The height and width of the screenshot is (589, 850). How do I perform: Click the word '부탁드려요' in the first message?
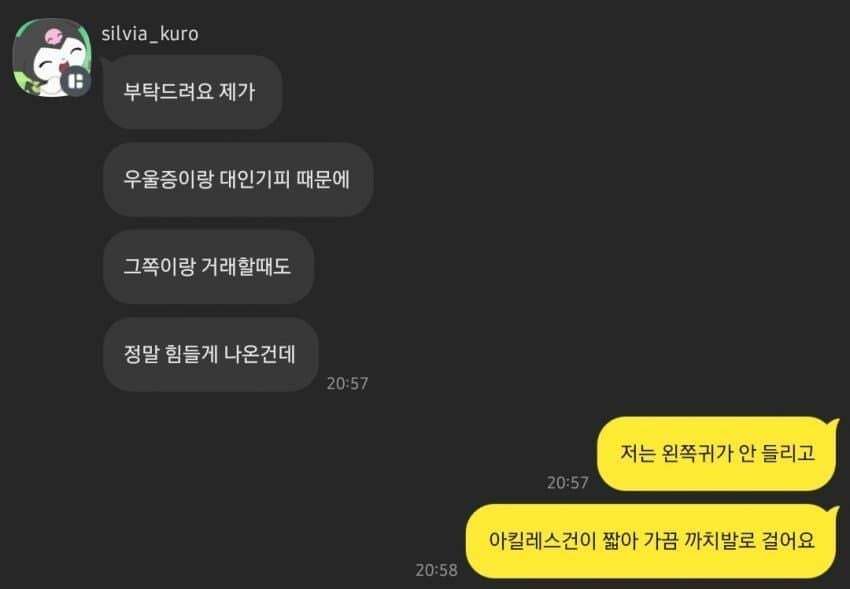pyautogui.click(x=168, y=92)
